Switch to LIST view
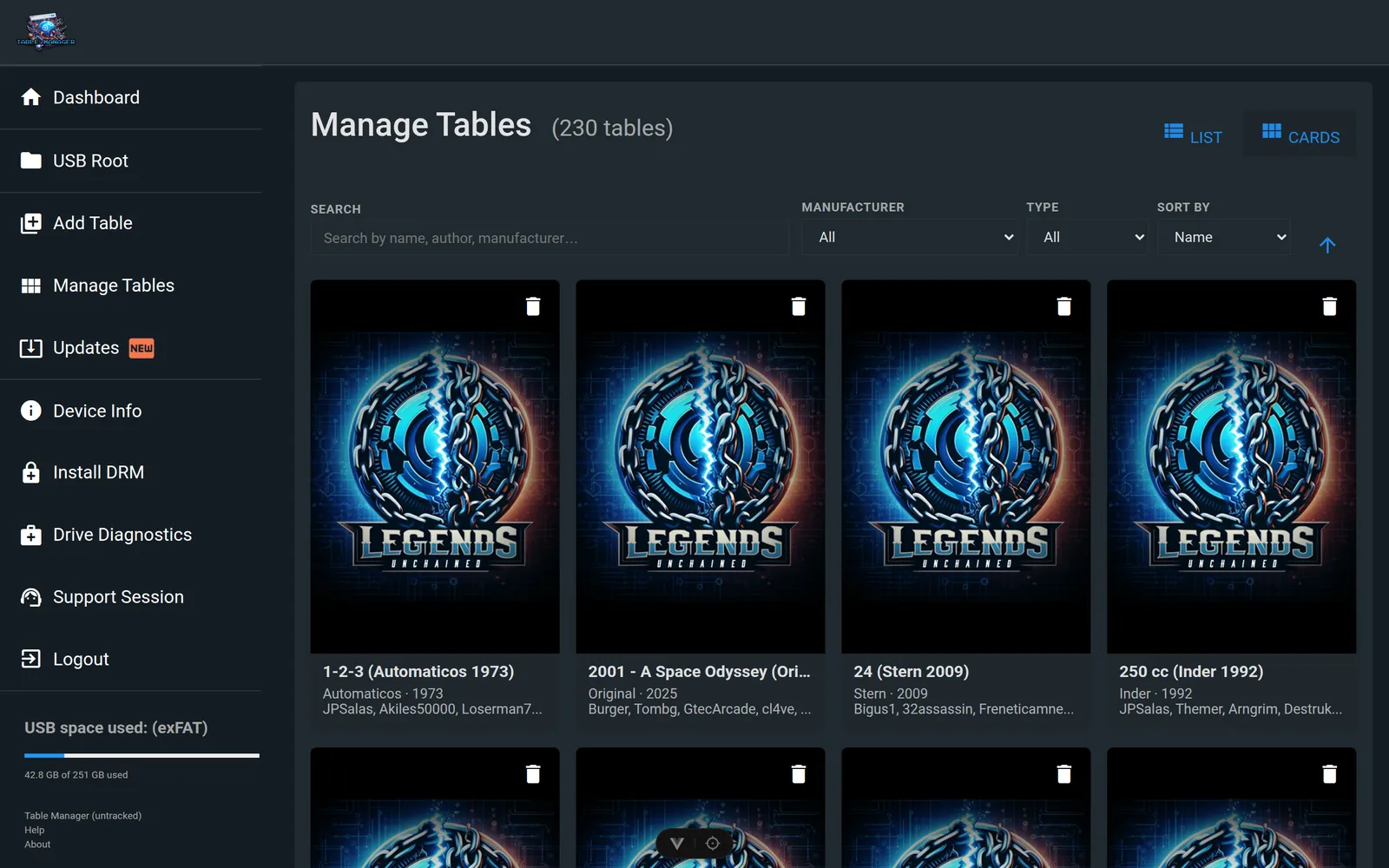 click(1193, 135)
